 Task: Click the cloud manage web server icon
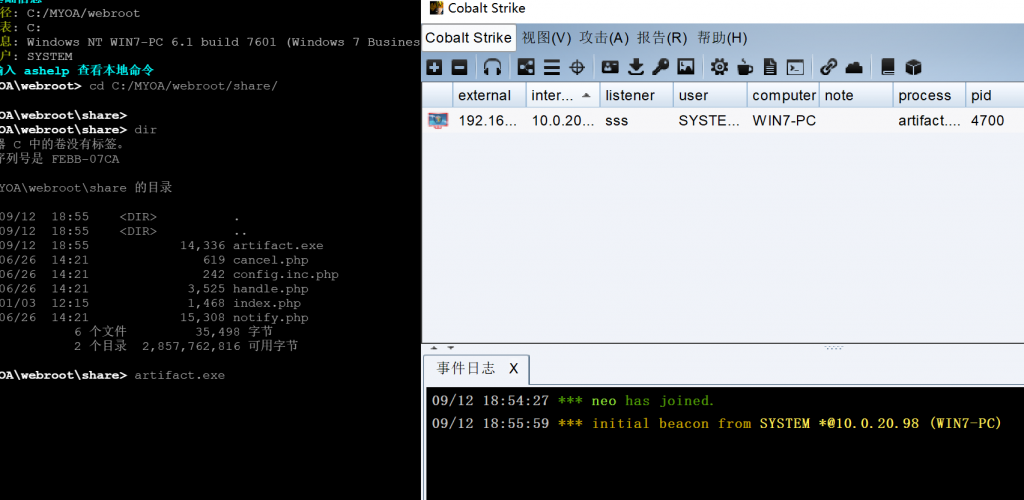854,67
